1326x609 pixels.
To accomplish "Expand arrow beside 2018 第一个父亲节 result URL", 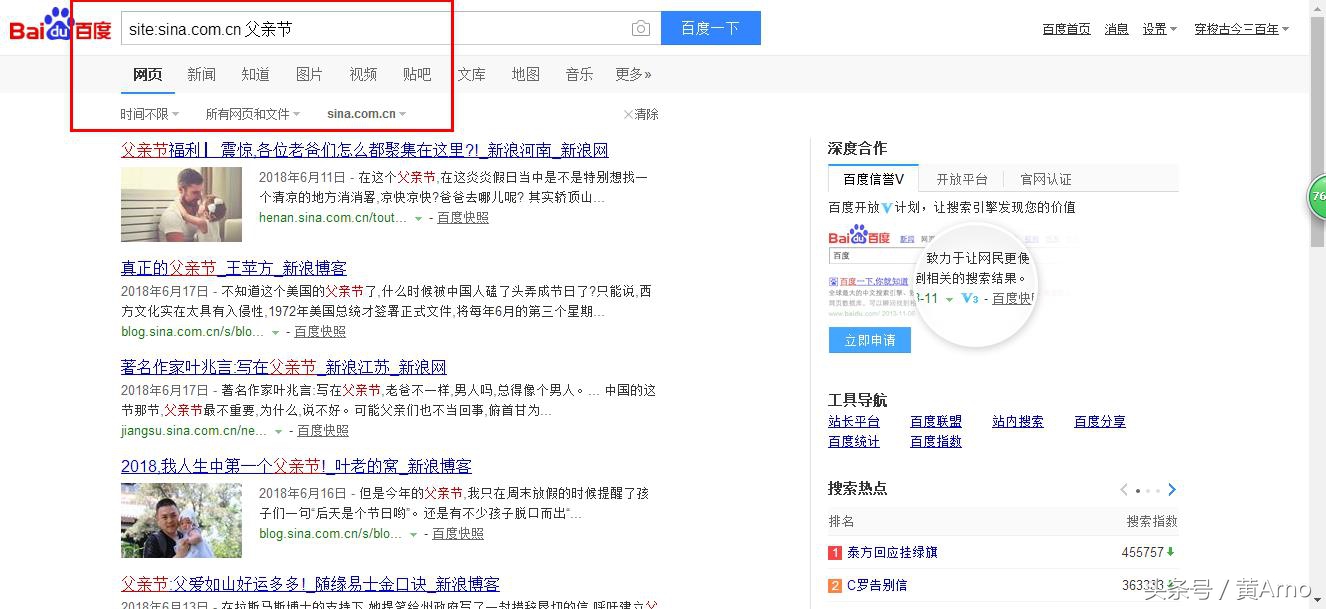I will coord(413,535).
